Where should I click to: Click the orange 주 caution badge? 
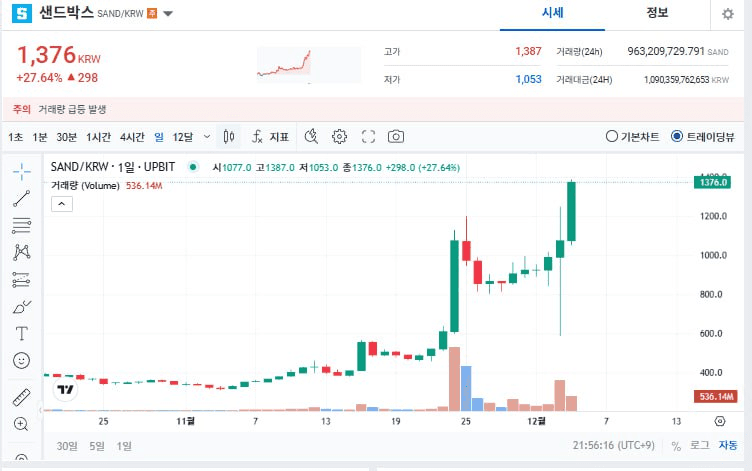pyautogui.click(x=152, y=13)
